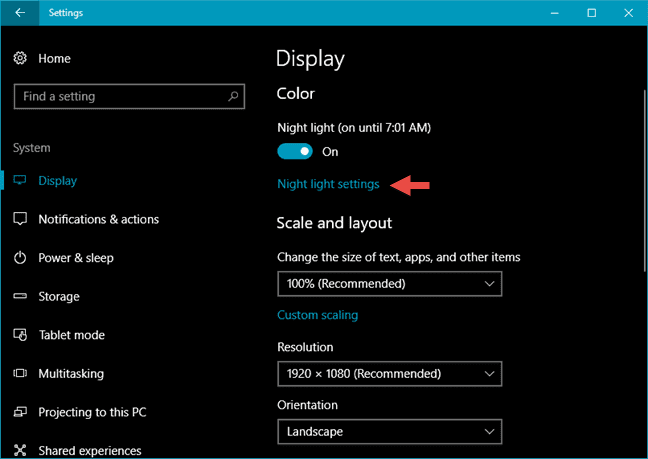648x459 pixels.
Task: Open Night light settings link
Action: pyautogui.click(x=328, y=184)
